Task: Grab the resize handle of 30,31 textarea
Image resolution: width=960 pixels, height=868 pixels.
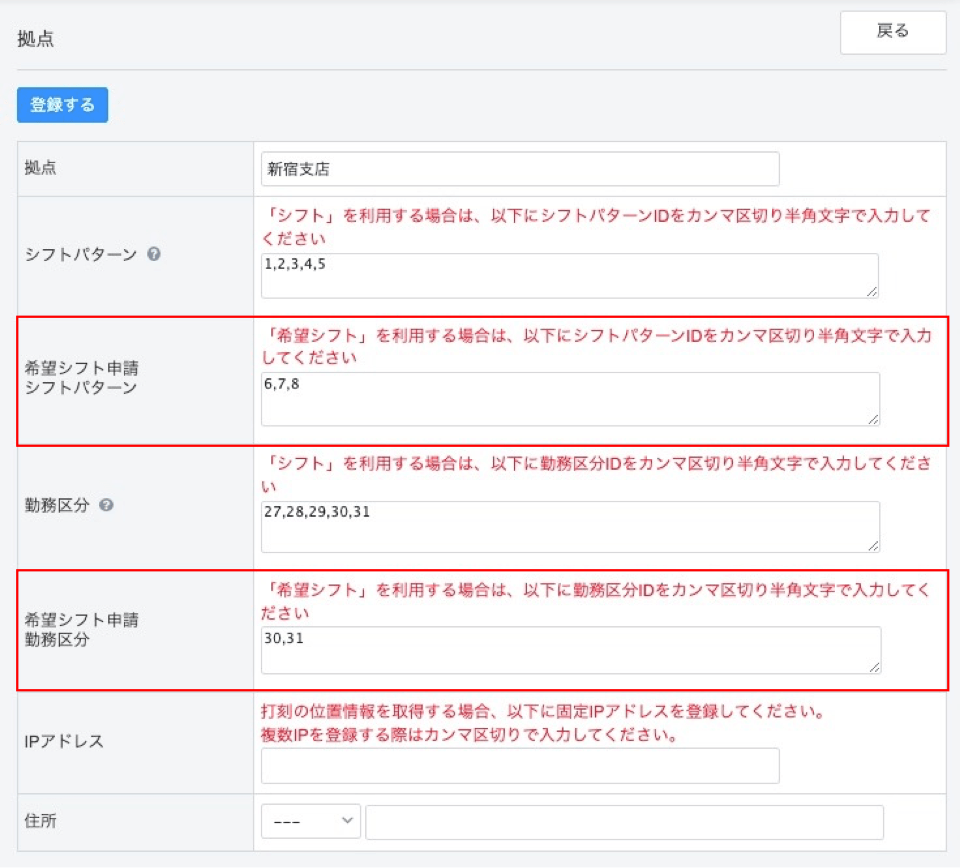Action: click(874, 667)
